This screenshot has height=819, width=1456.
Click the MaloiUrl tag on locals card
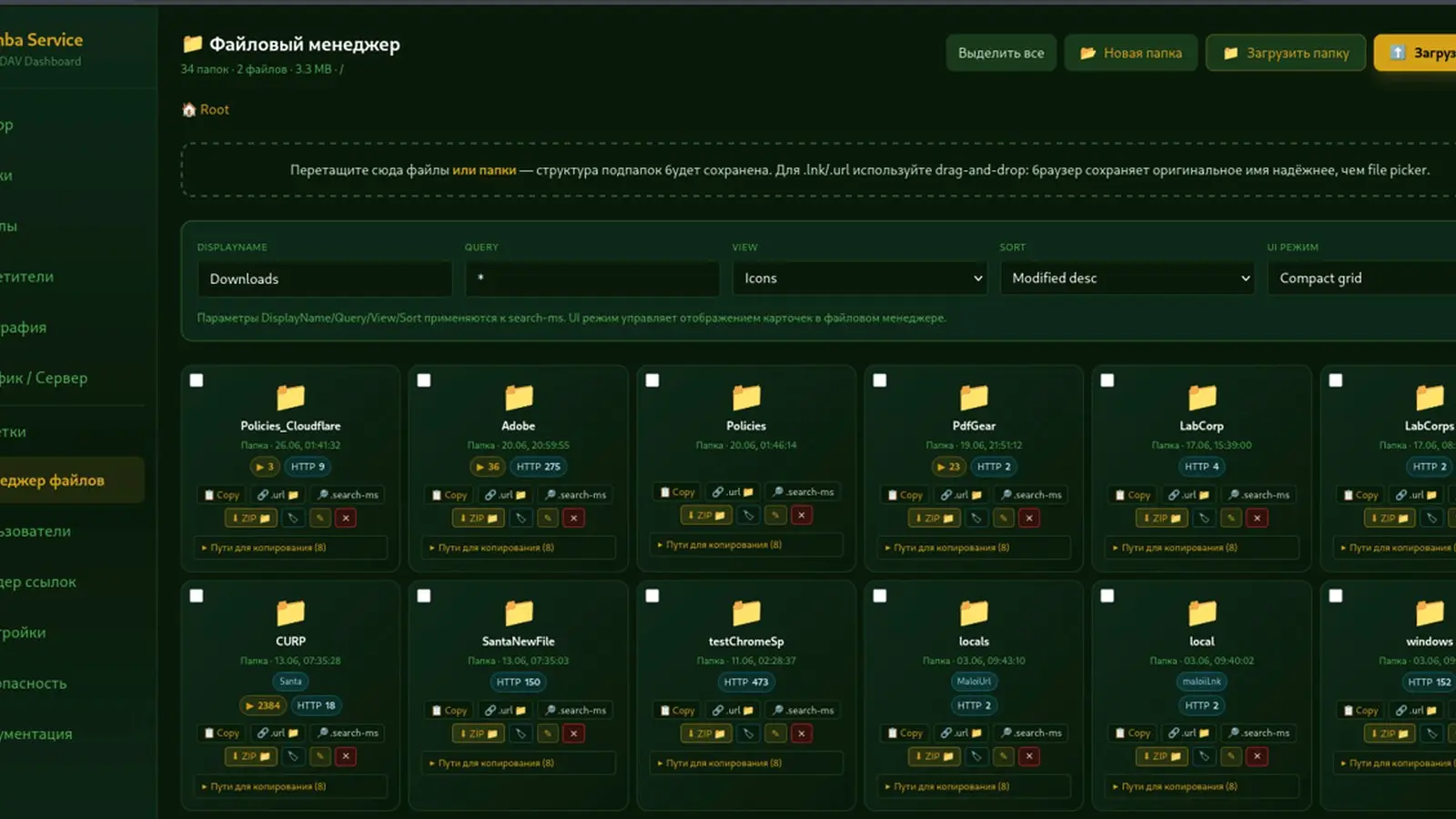tap(974, 682)
